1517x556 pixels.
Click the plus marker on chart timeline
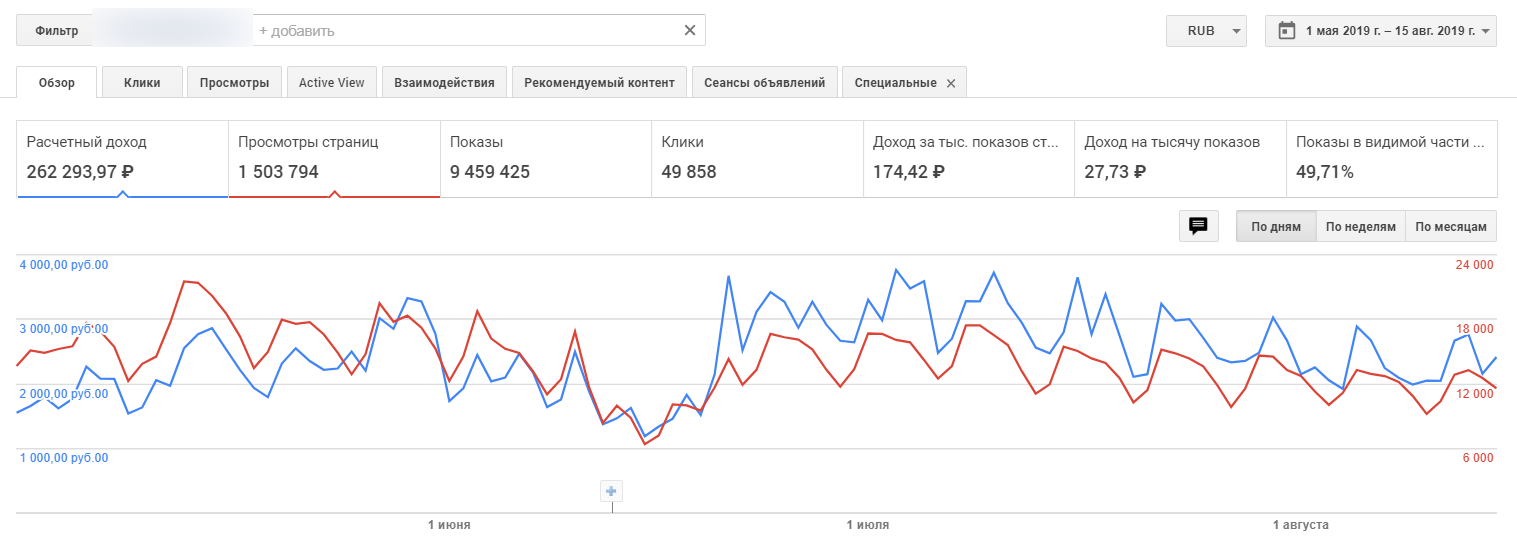coord(612,491)
